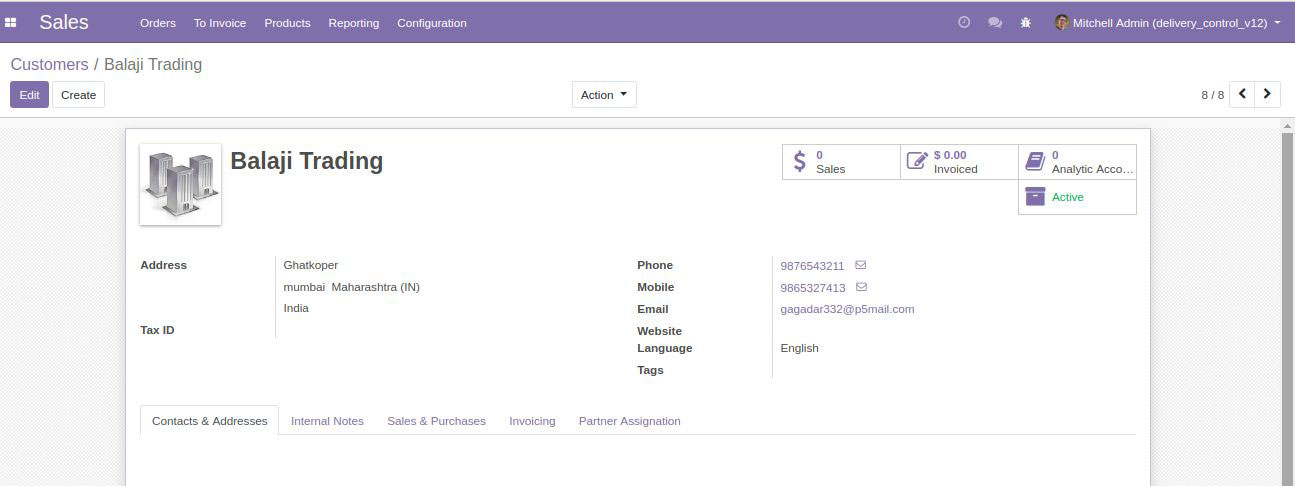
Task: Expand Mitchell Admin user menu
Action: point(1168,22)
